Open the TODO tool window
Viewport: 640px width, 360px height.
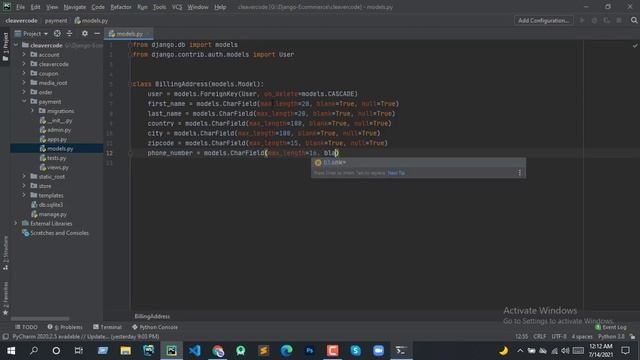click(26, 327)
